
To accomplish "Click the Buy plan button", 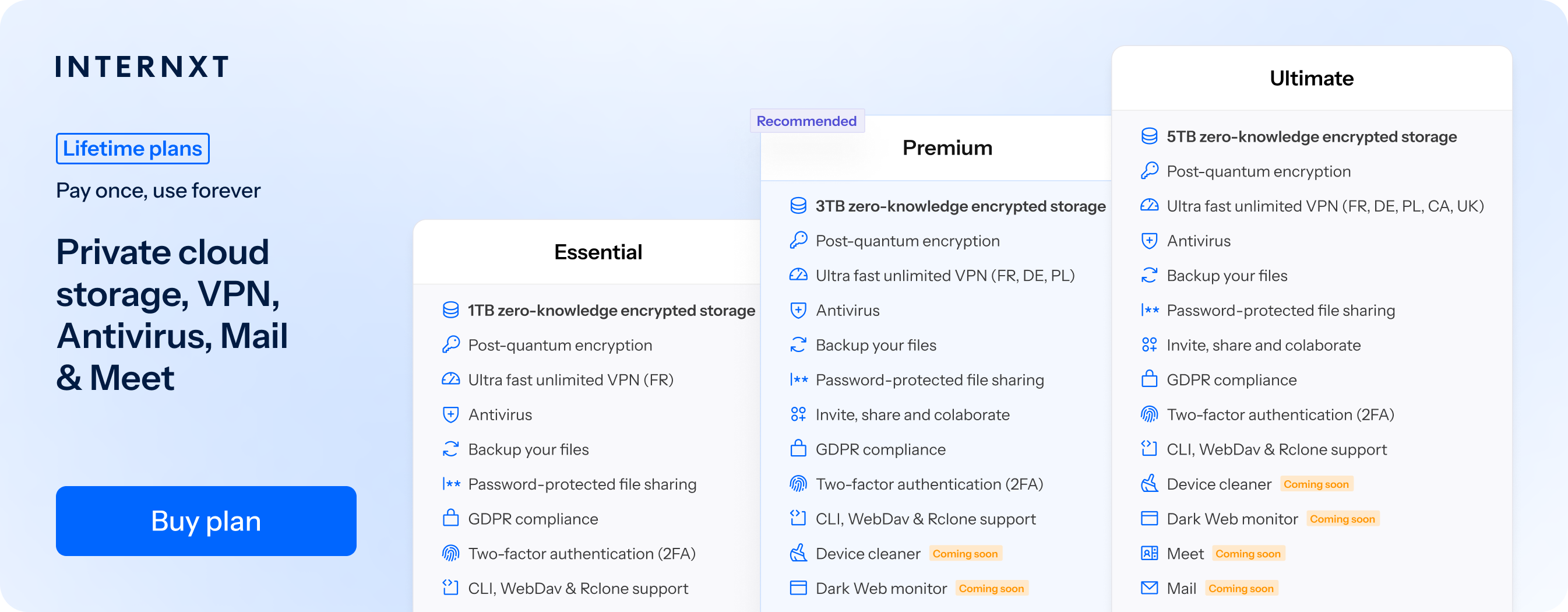I will (206, 521).
